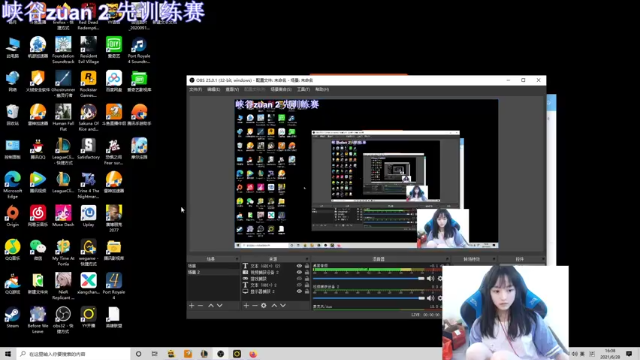
Task: Open 网易云音乐 red desktop shortcut
Action: click(x=38, y=216)
